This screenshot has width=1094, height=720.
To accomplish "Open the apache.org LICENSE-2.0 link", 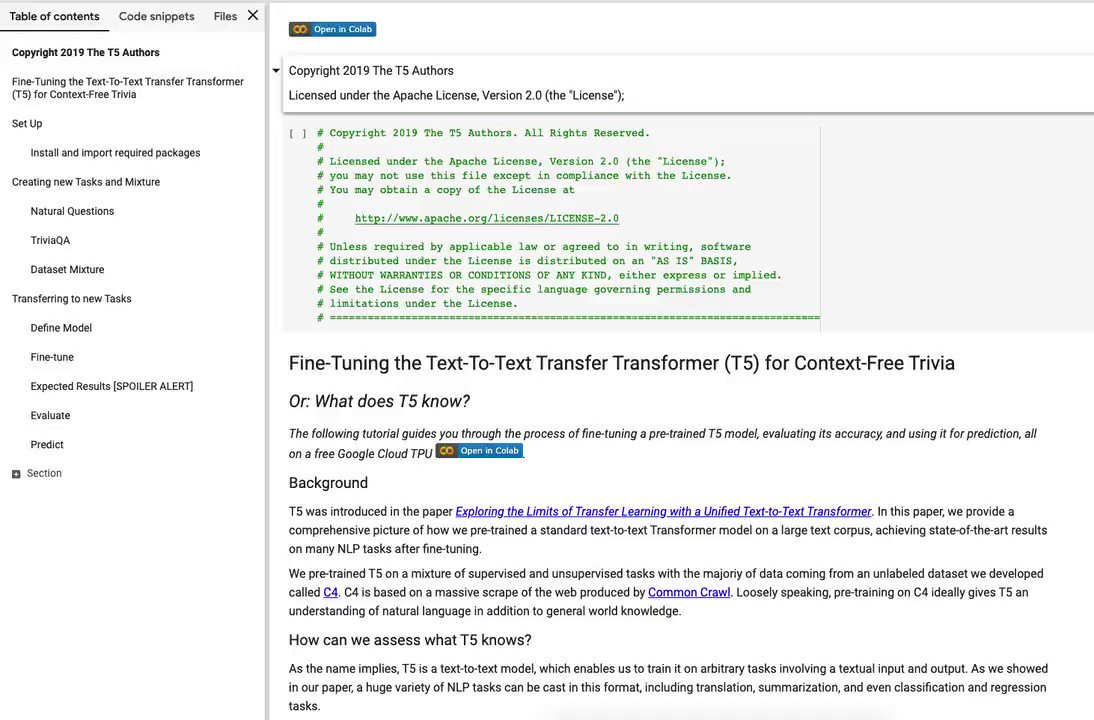I will click(x=486, y=218).
